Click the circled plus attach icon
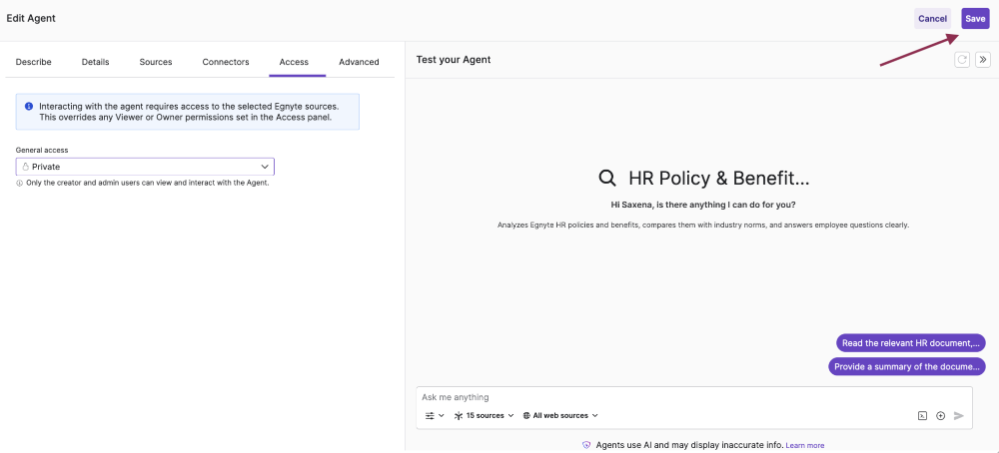This screenshot has height=453, width=999. [940, 415]
